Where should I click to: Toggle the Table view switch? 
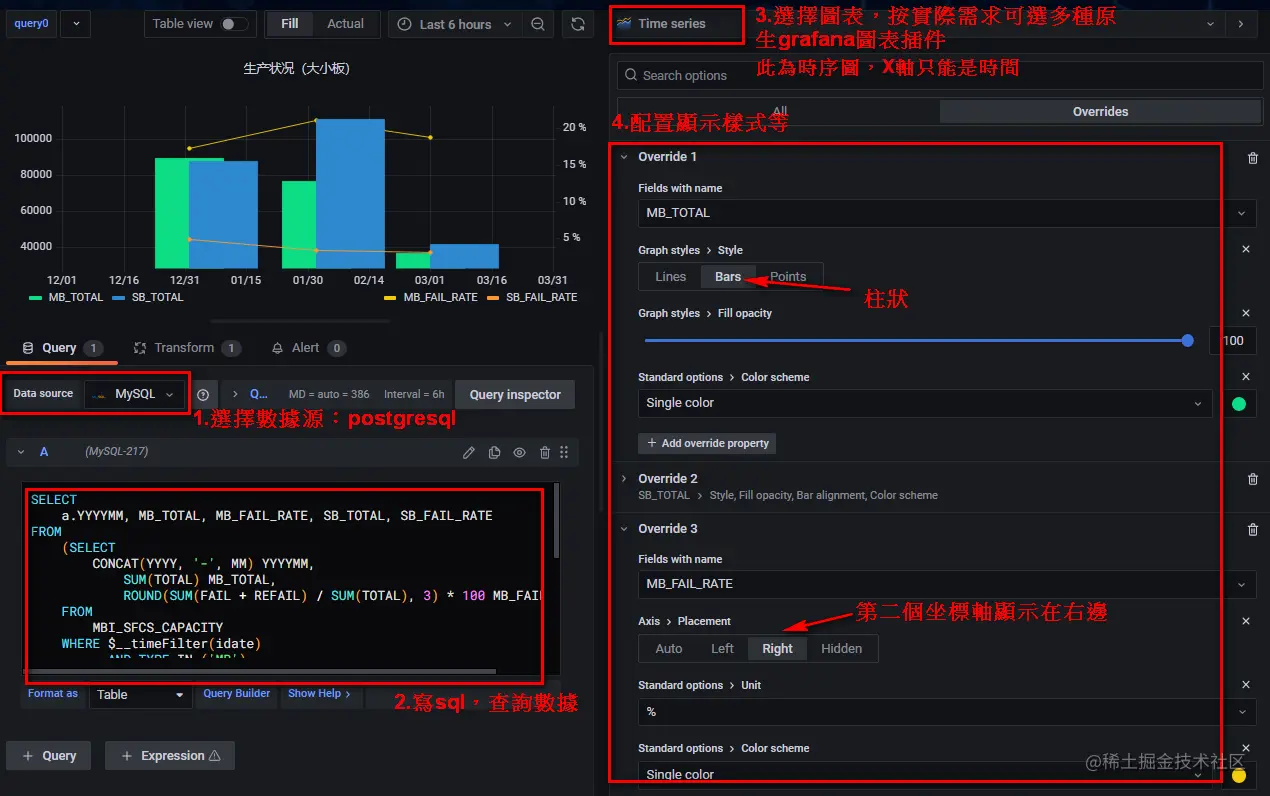[234, 24]
